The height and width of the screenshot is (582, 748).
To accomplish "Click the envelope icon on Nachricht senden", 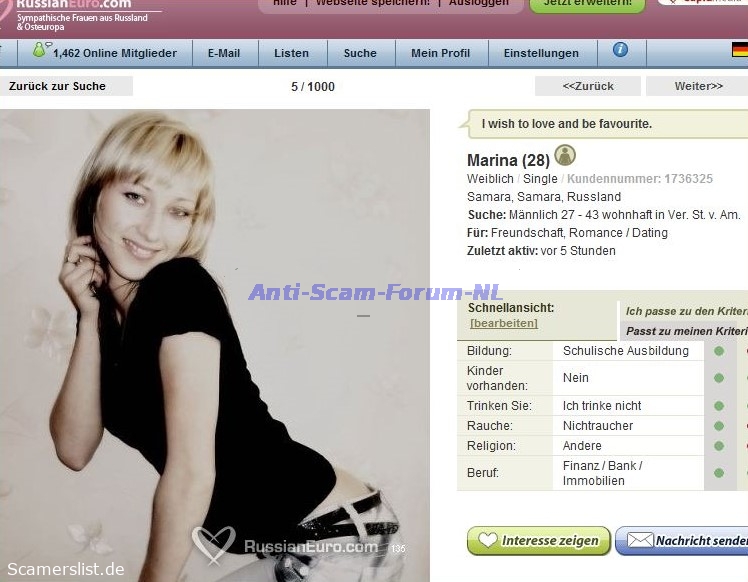I will [639, 541].
